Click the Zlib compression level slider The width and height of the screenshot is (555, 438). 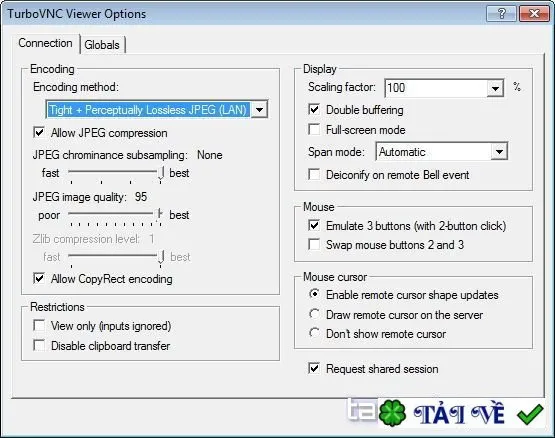[x=116, y=257]
